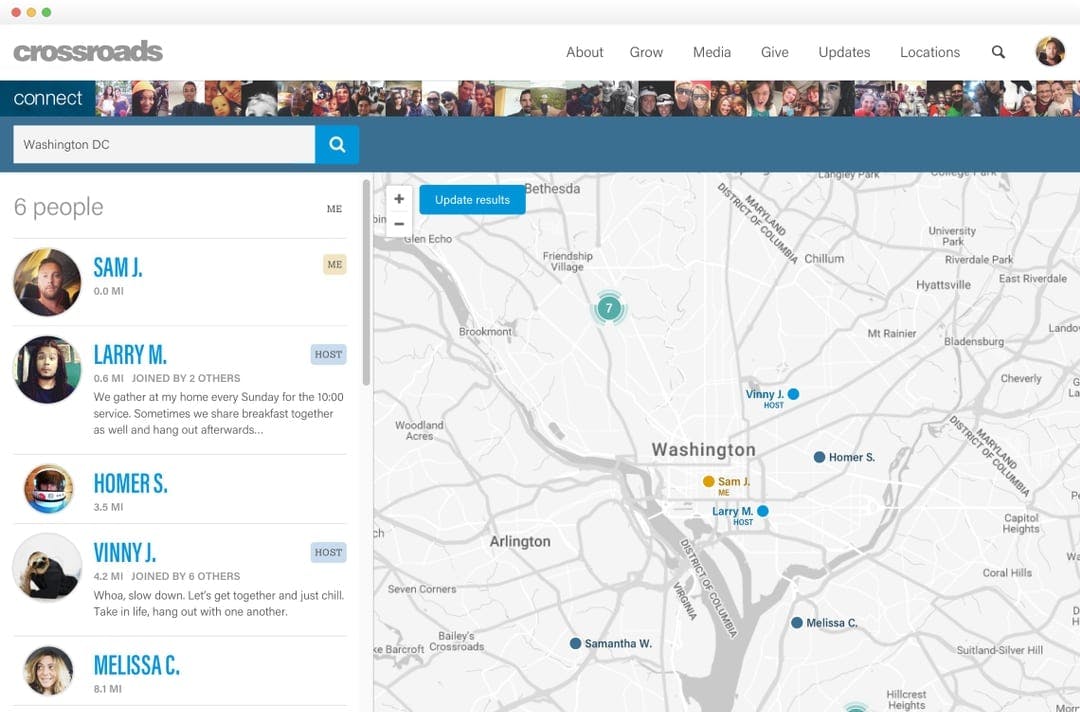
Task: Click the ME link beside 6 people
Action: point(334,209)
